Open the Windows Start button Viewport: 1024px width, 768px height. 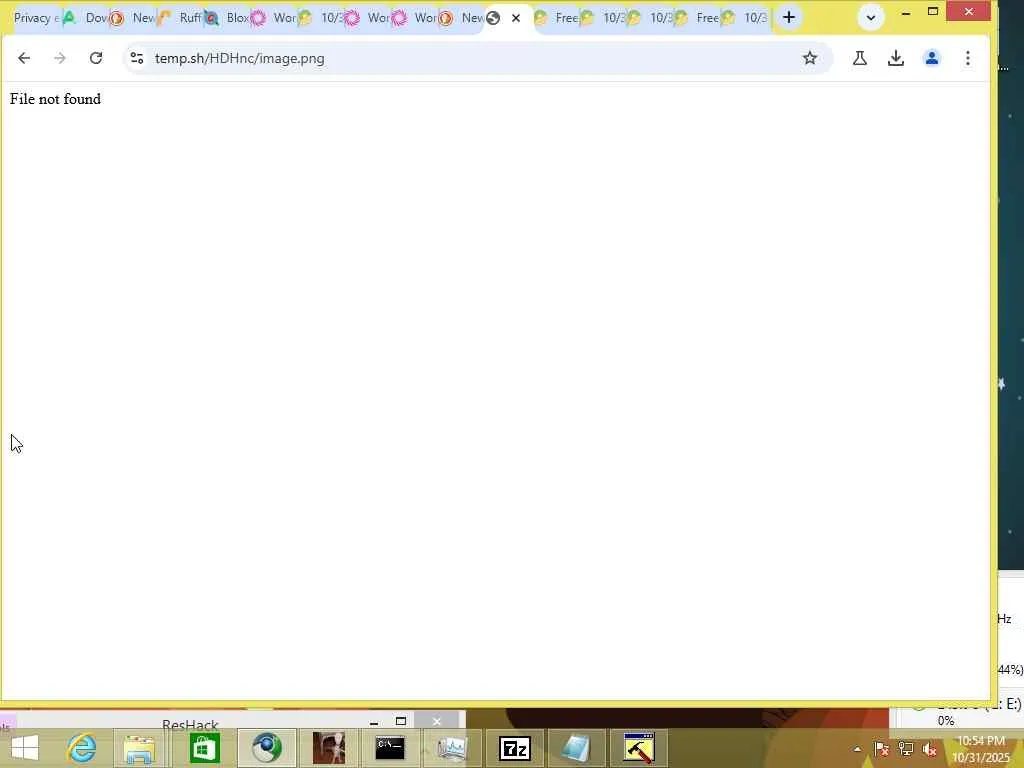25,748
